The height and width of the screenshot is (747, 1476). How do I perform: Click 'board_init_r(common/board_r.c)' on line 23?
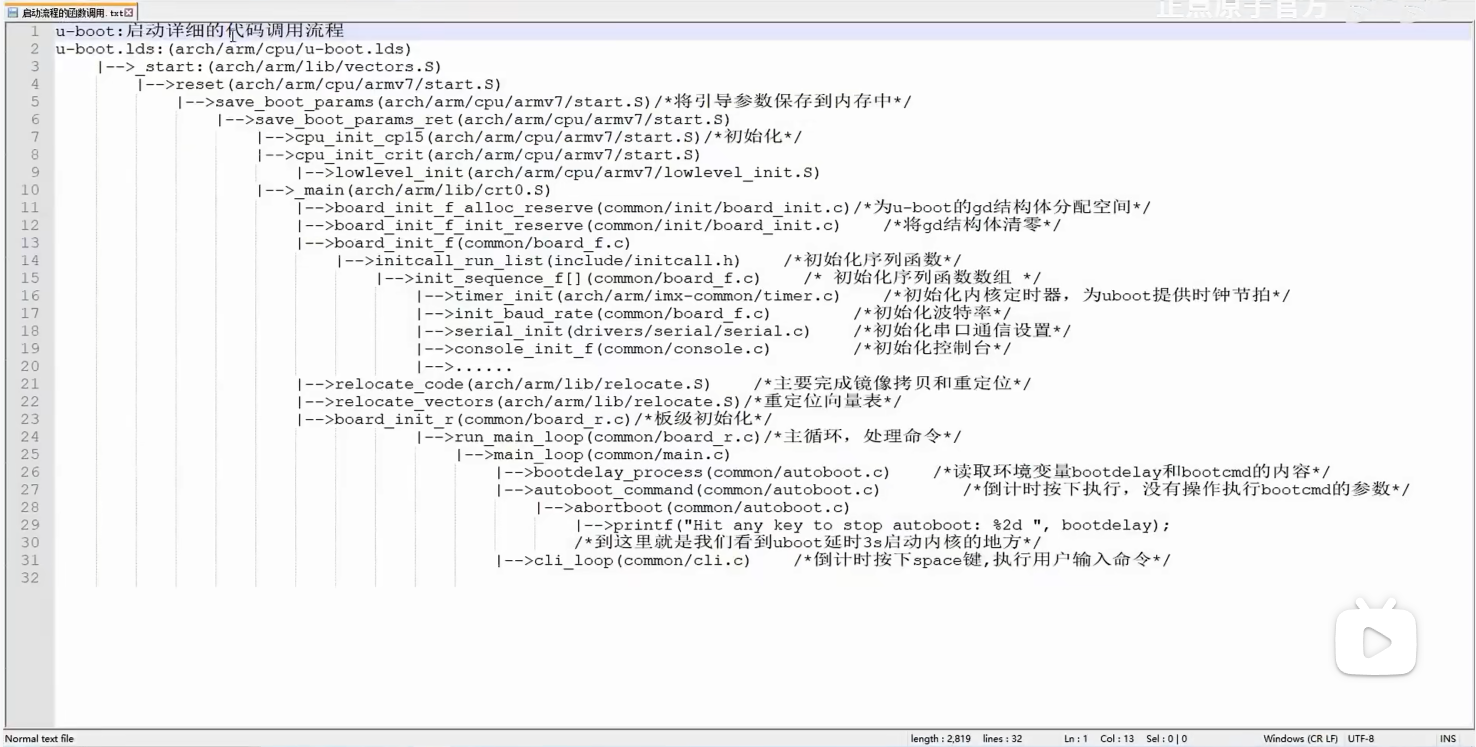(x=482, y=419)
